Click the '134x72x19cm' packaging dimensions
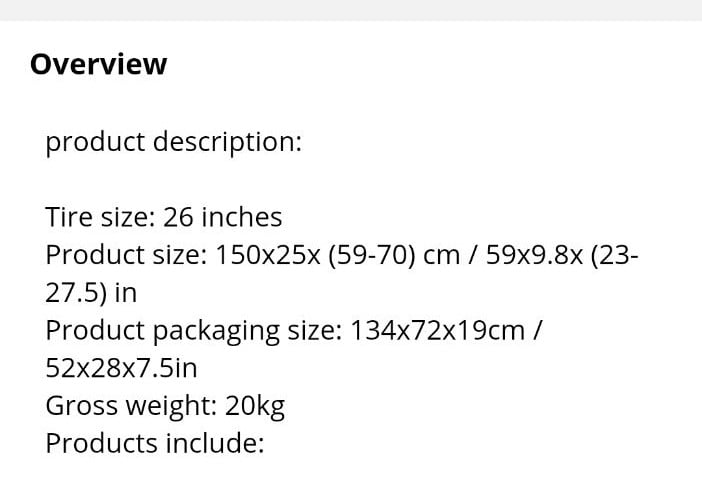The height and width of the screenshot is (492, 702). 437,331
